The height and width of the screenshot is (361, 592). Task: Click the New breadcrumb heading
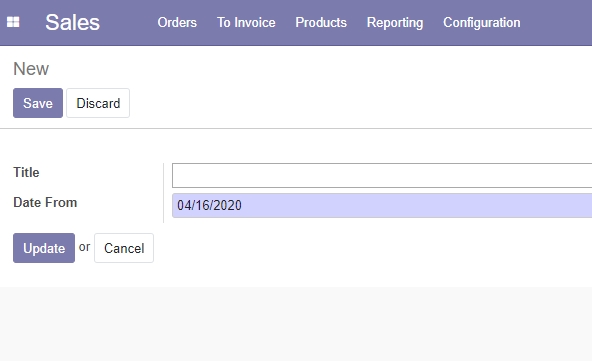pos(31,69)
